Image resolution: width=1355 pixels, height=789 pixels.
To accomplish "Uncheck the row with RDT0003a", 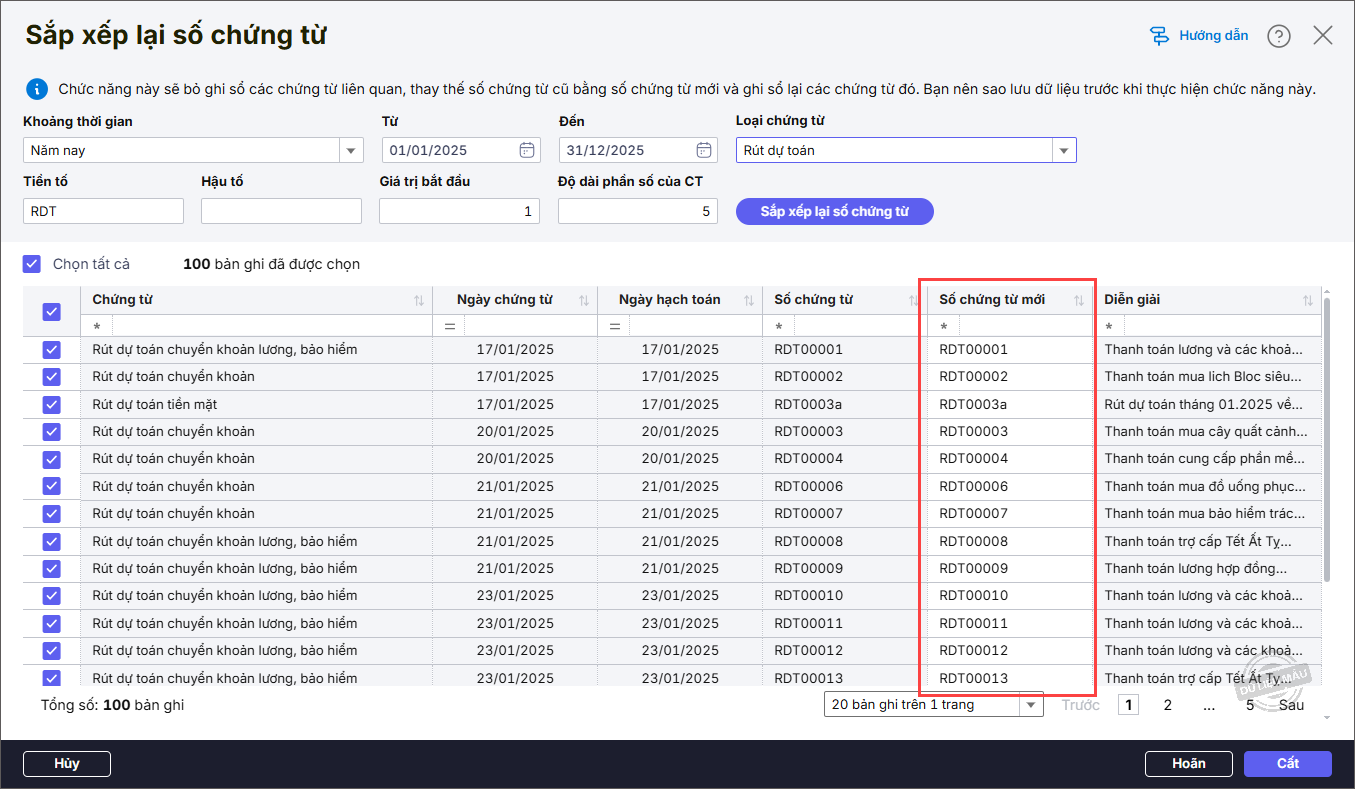I will [x=52, y=404].
